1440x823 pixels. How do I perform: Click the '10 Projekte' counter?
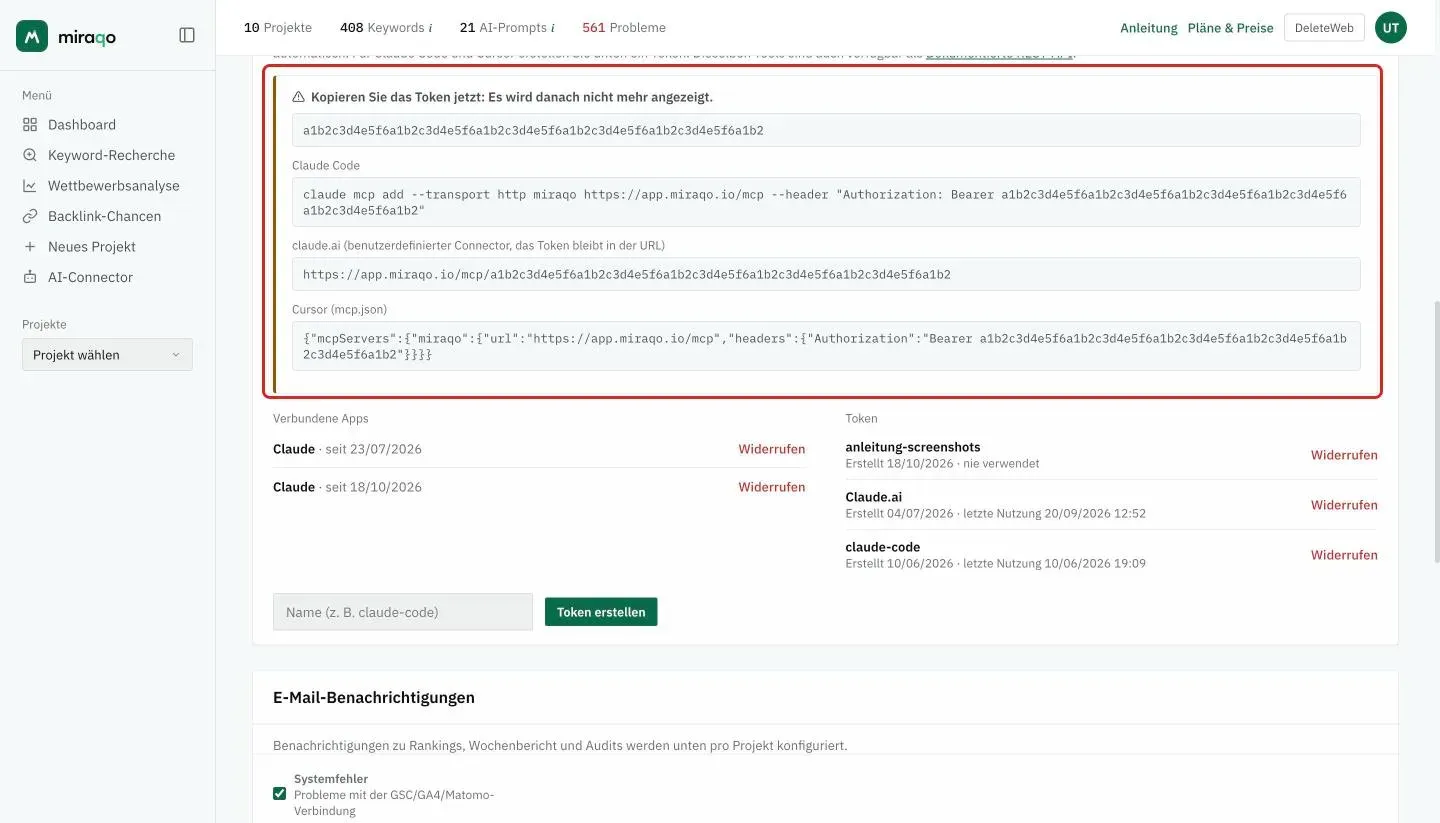pos(278,28)
